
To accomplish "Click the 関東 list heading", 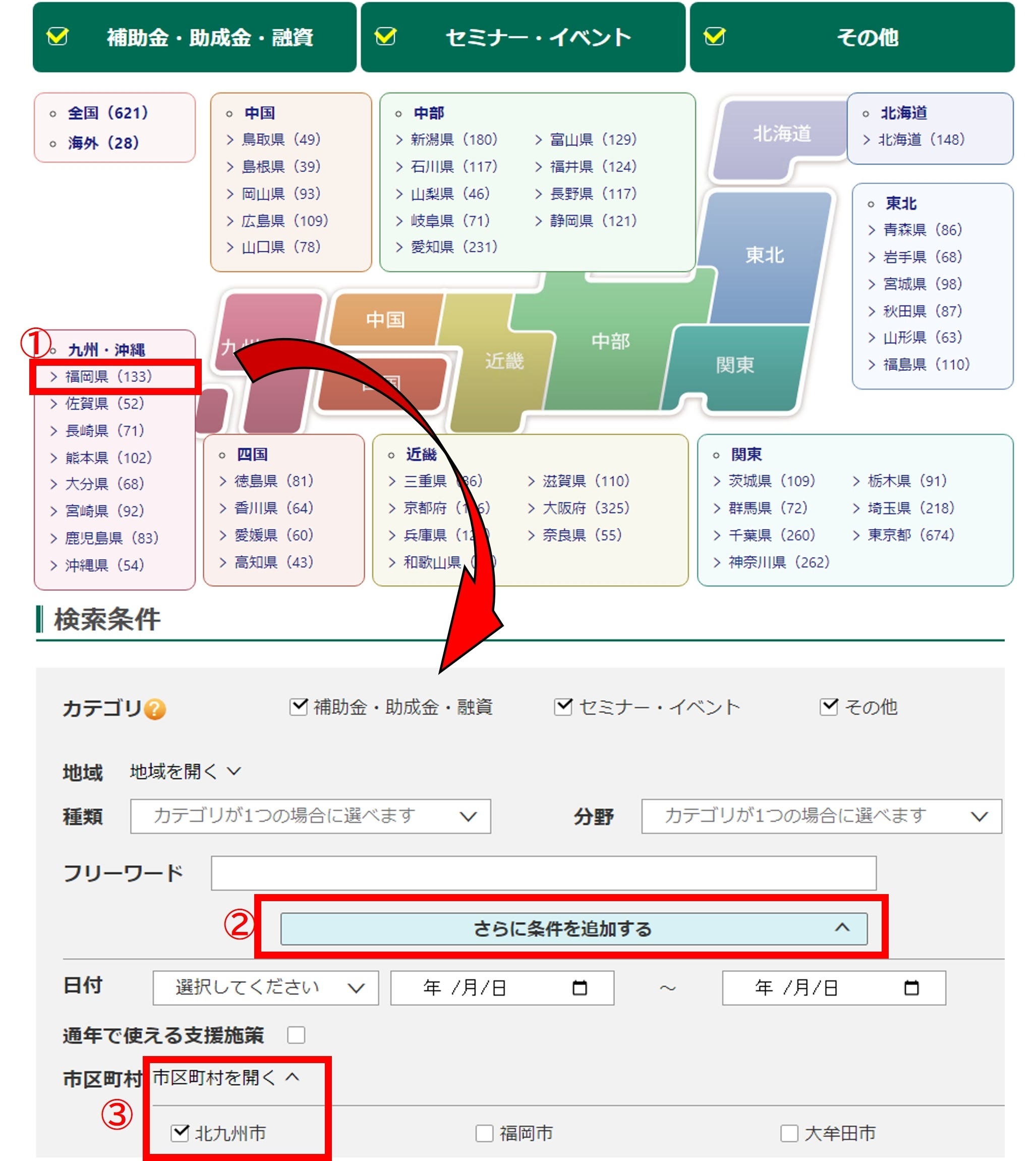I will pyautogui.click(x=746, y=455).
